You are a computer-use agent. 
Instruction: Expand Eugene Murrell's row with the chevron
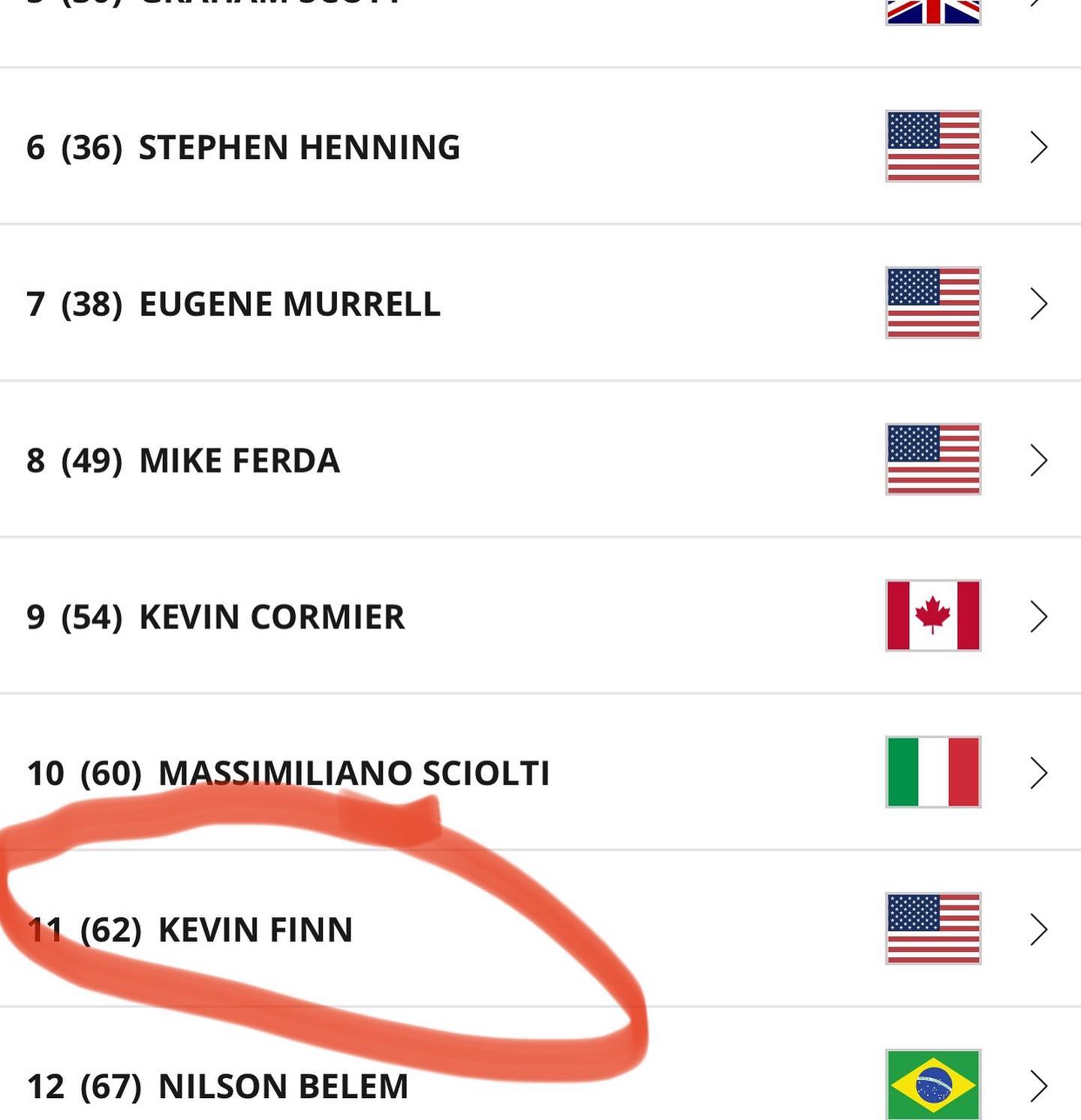tap(1039, 303)
